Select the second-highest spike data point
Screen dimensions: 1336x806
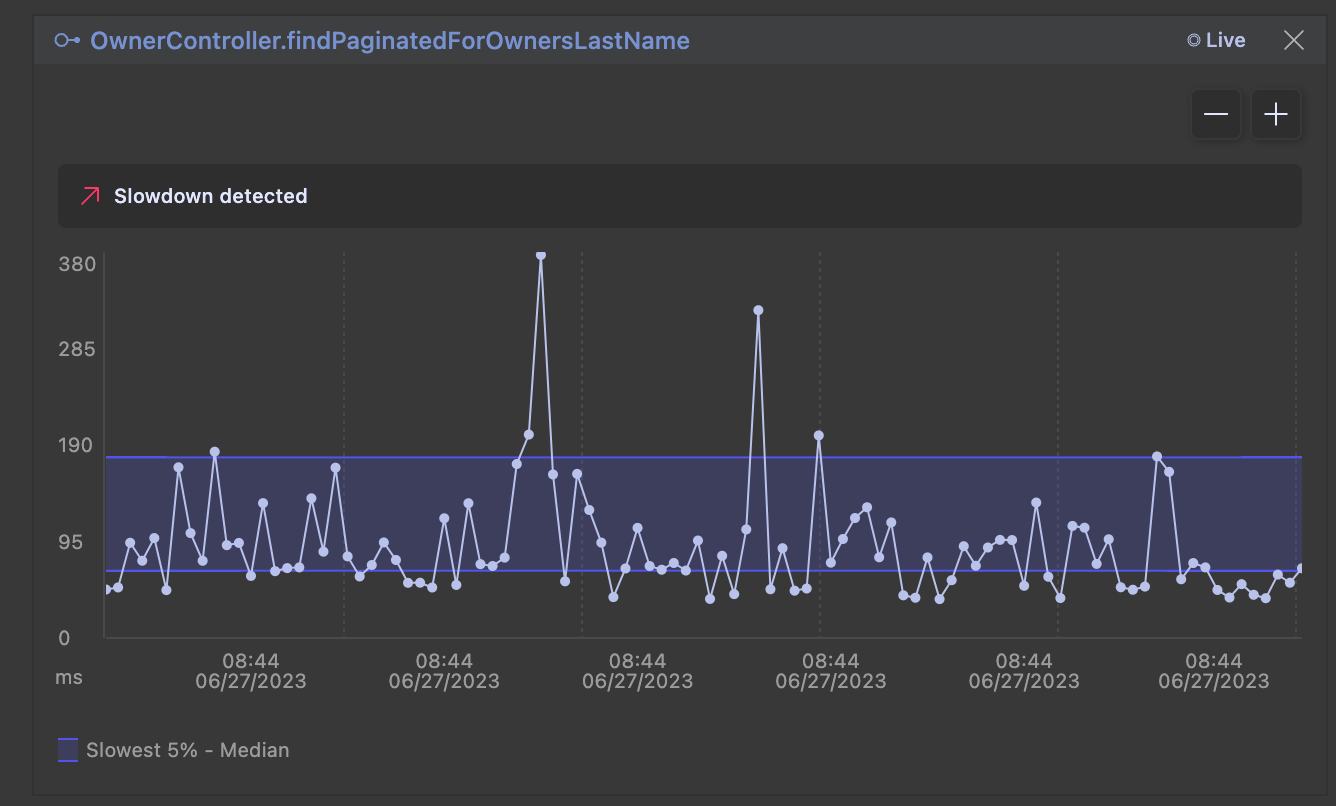tap(758, 310)
